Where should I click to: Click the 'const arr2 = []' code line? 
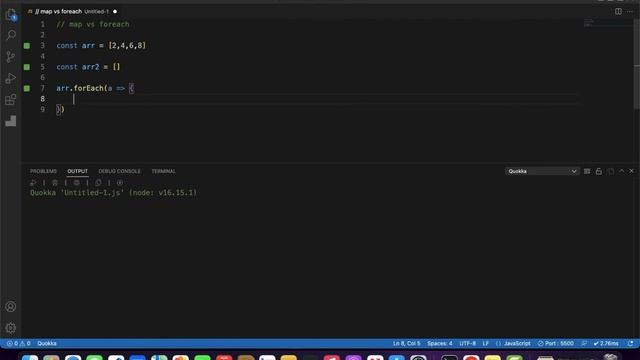(88, 67)
